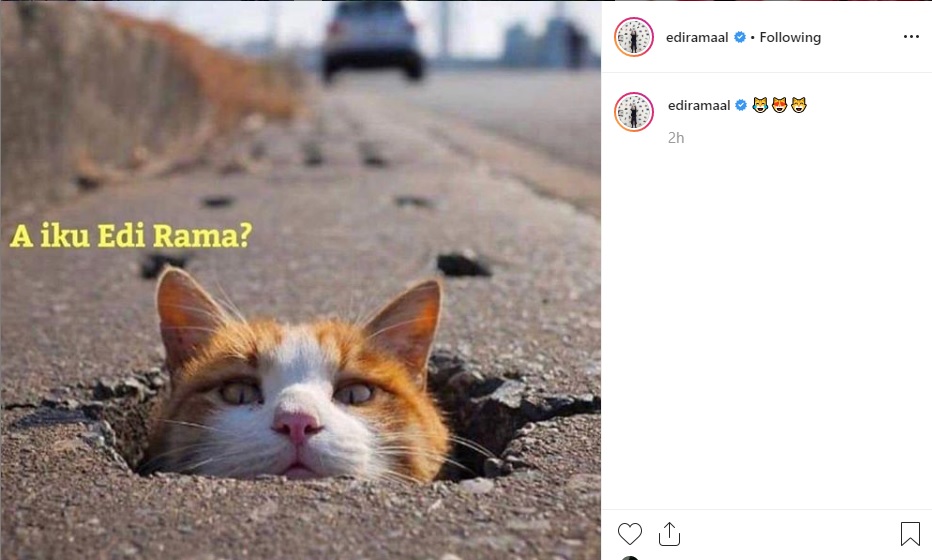Click the "A iku Edi Rama?" overlay text
This screenshot has height=560, width=932.
point(131,236)
